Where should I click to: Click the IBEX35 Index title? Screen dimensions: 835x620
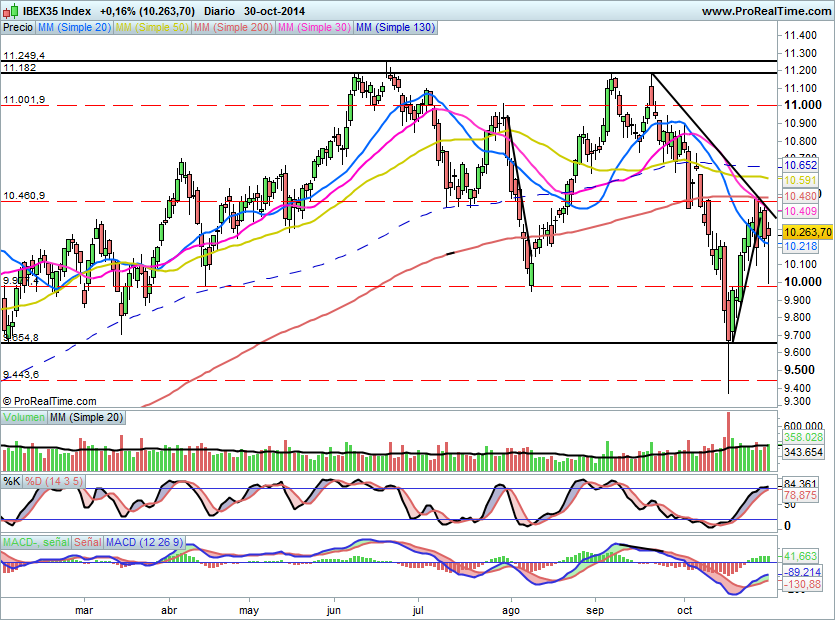(55, 10)
